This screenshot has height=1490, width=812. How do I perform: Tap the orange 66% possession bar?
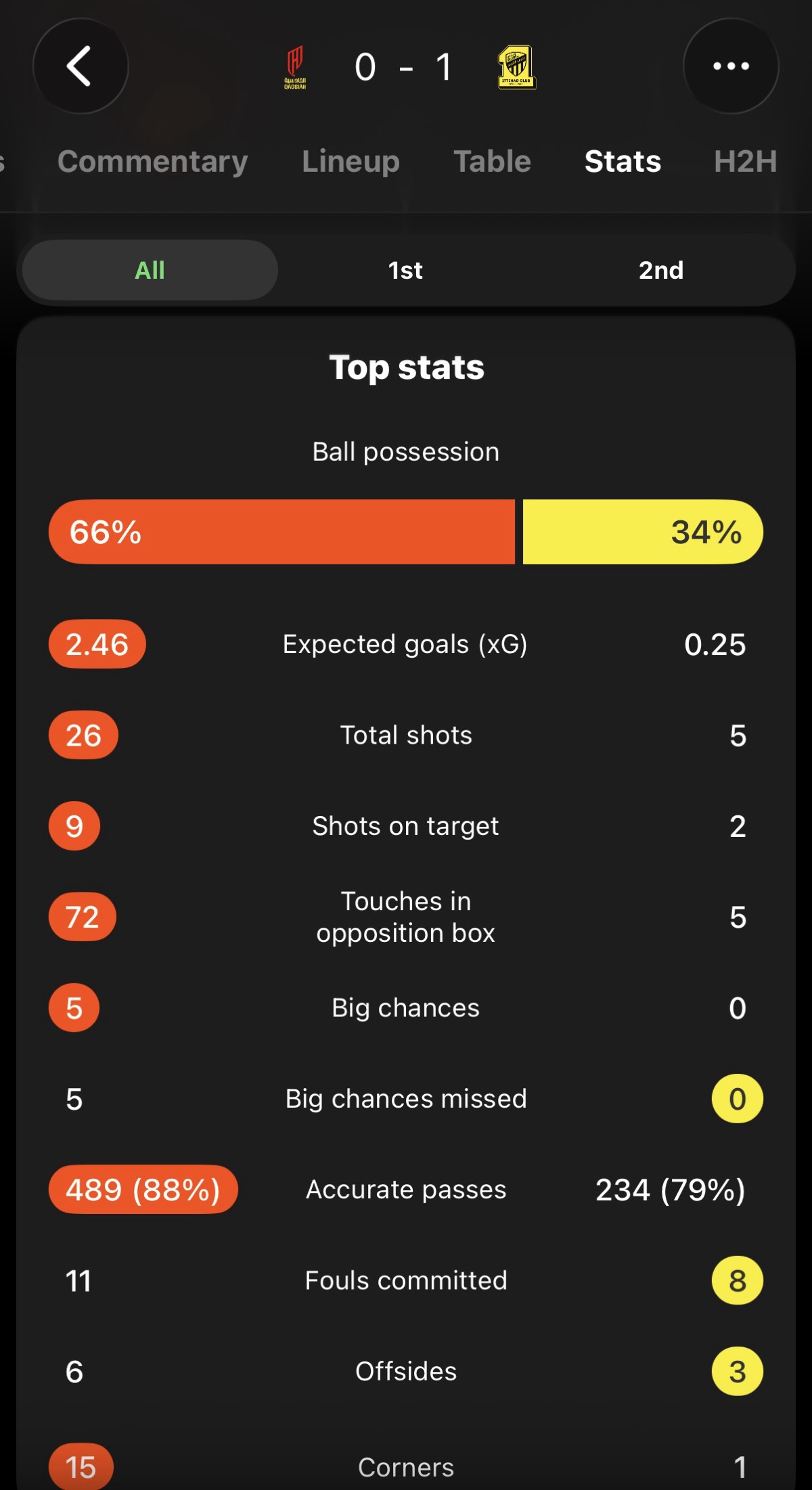click(281, 532)
